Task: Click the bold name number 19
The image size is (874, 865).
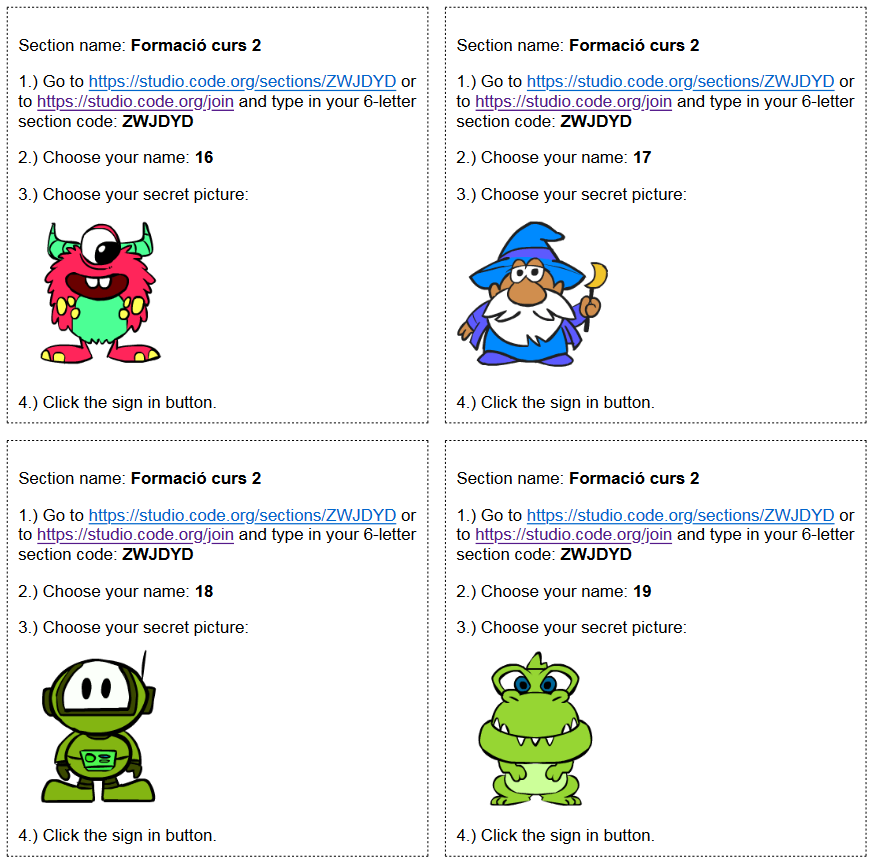Action: tap(642, 591)
